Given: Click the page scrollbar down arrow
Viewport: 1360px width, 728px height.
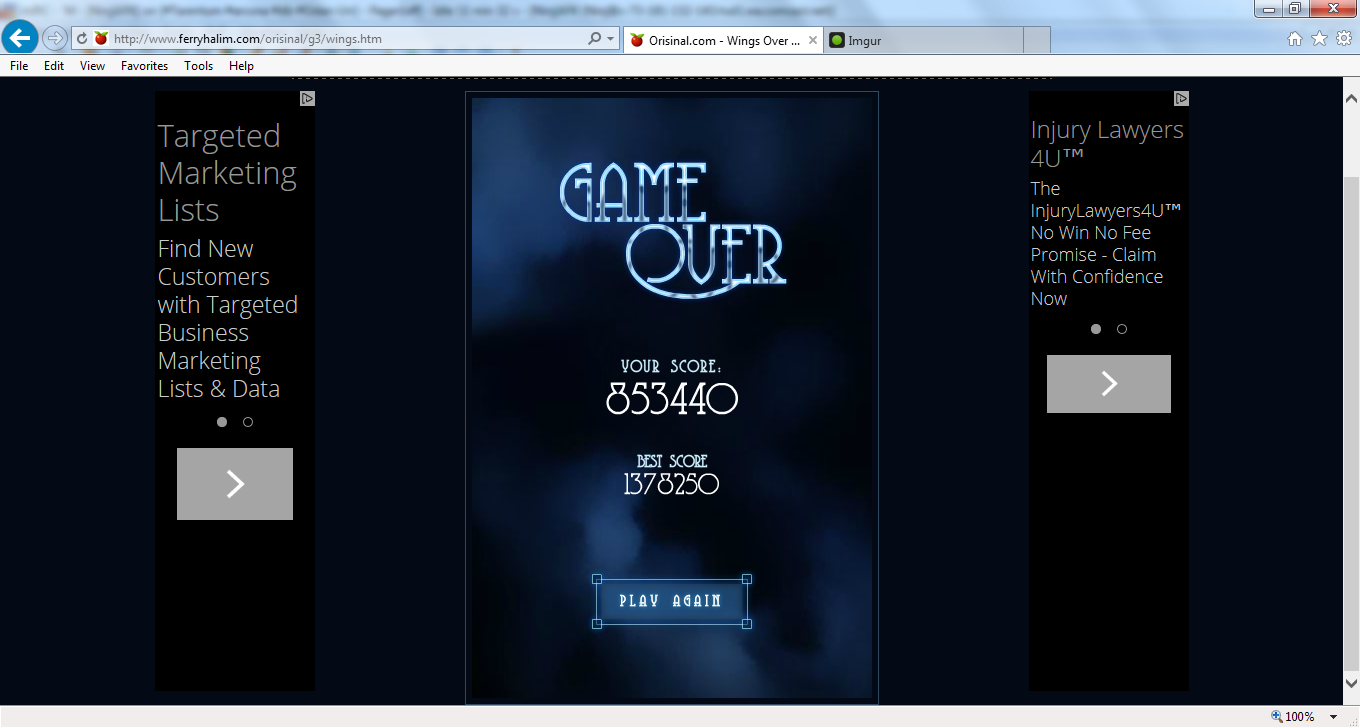Looking at the screenshot, I should click(x=1350, y=682).
